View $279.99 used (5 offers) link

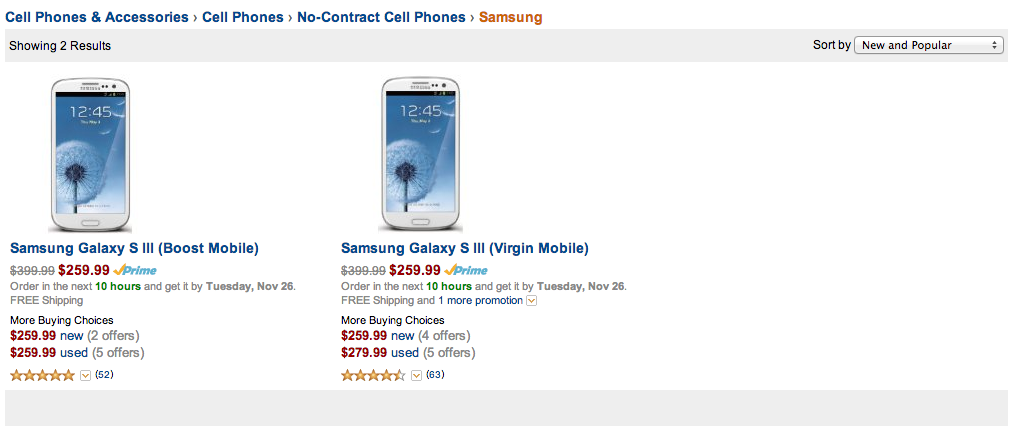(408, 353)
